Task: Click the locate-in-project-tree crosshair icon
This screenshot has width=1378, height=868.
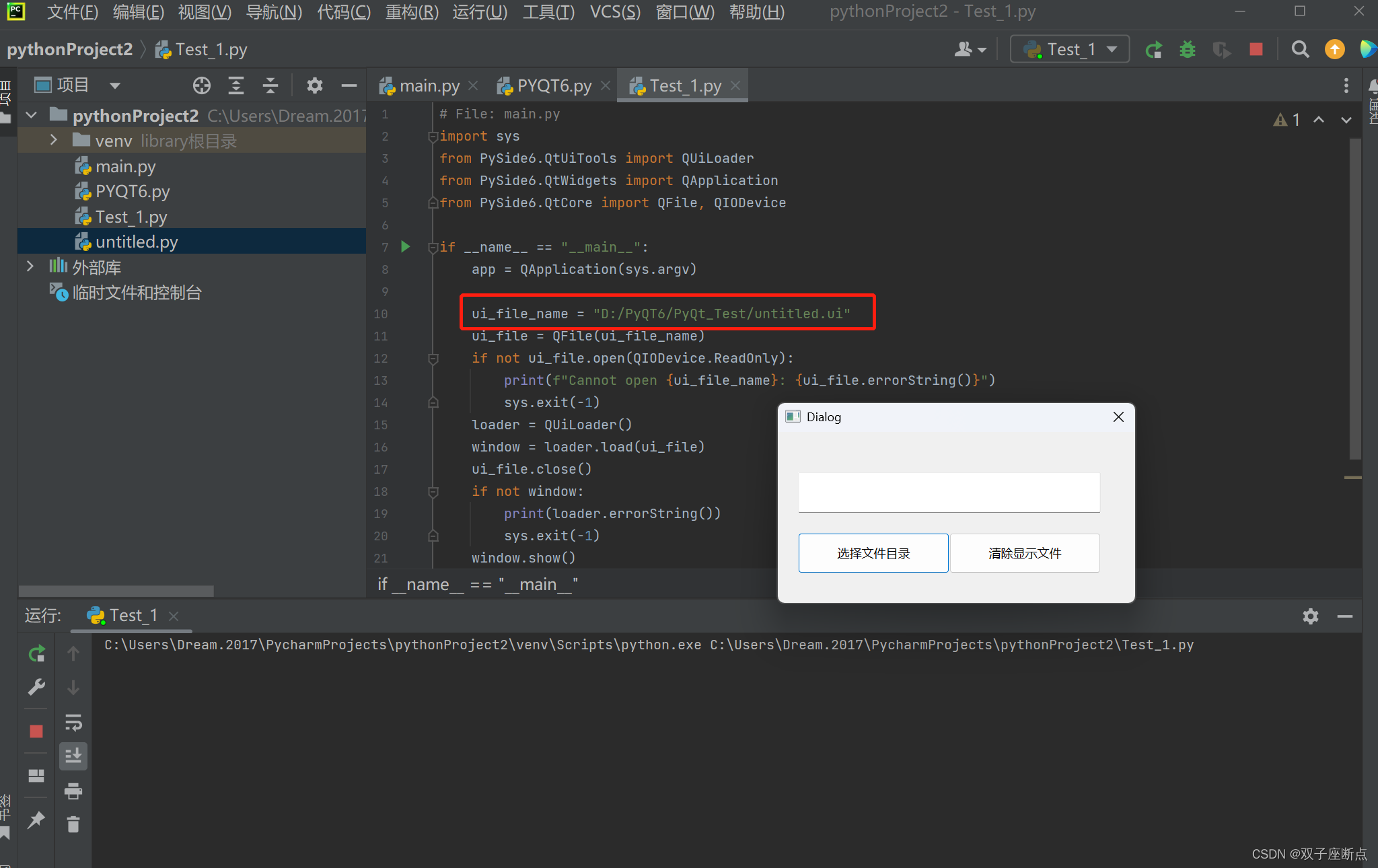Action: 202,85
